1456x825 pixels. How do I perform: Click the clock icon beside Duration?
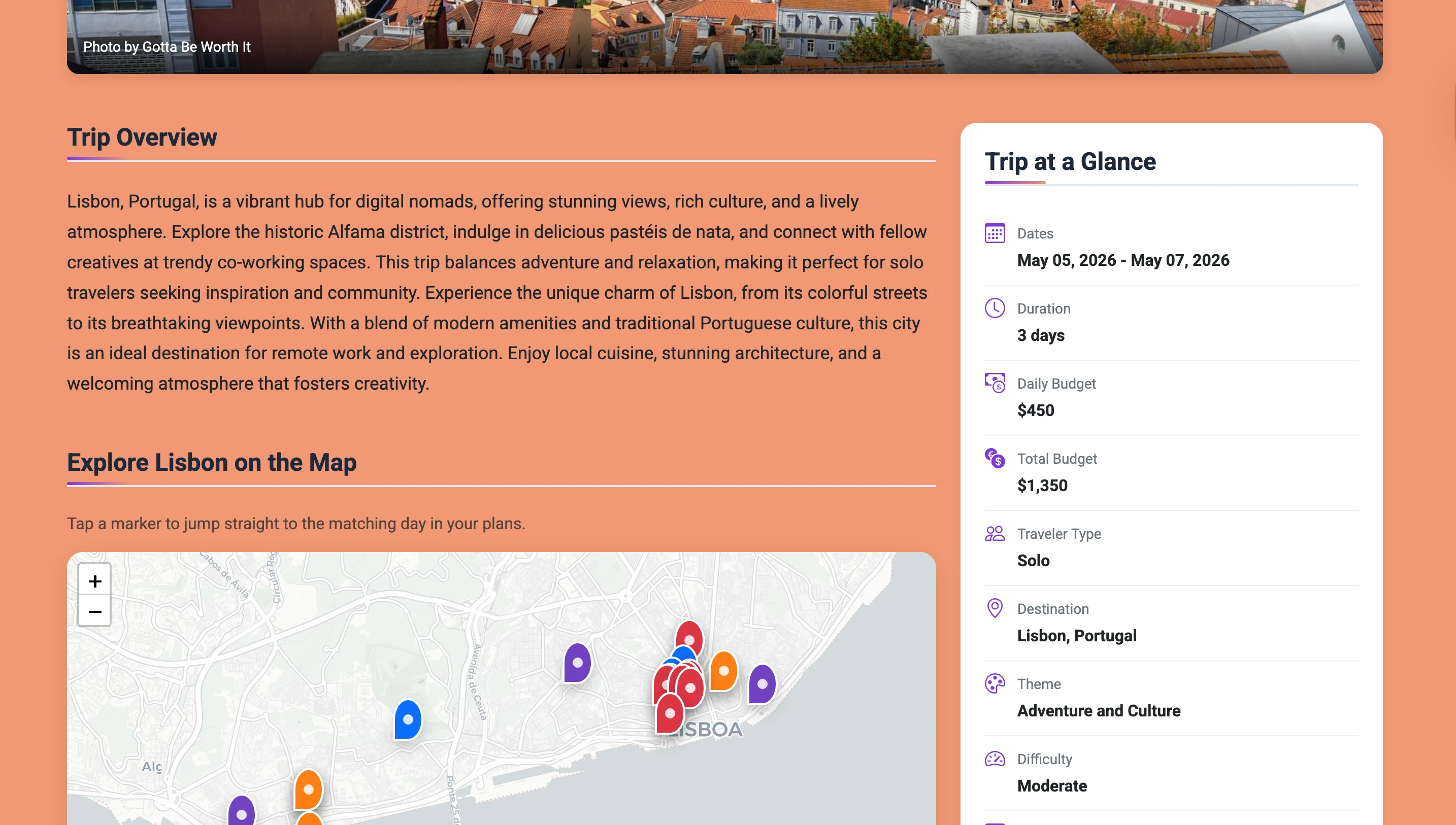[x=995, y=308]
